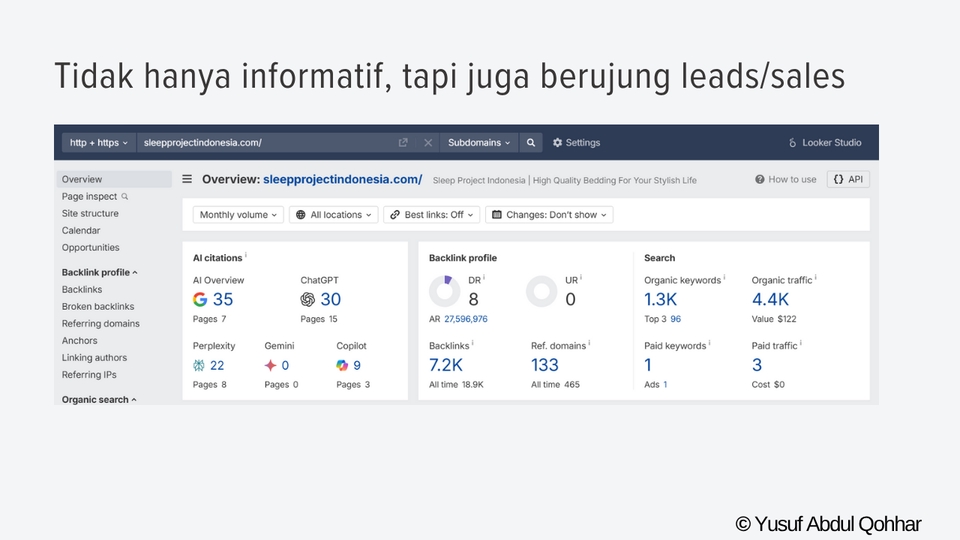Click info icon beside Organic keywords
Viewport: 960px width, 540px height.
click(725, 277)
